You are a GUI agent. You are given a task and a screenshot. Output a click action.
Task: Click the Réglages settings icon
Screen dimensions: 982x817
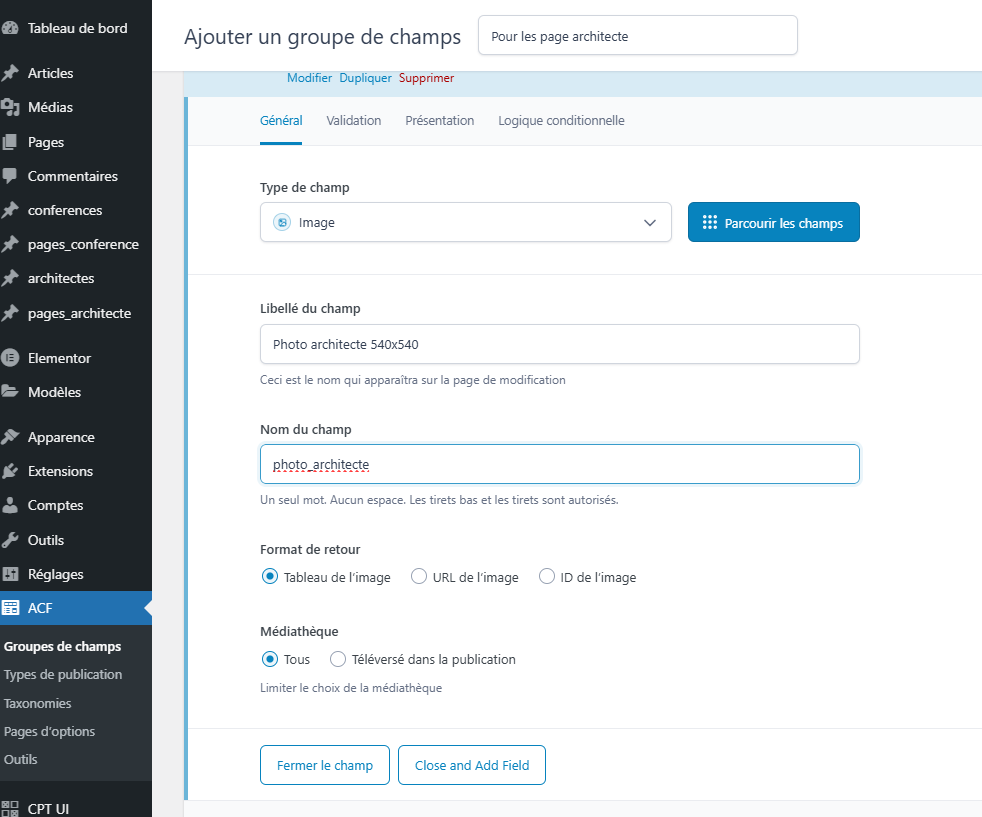click(x=11, y=574)
